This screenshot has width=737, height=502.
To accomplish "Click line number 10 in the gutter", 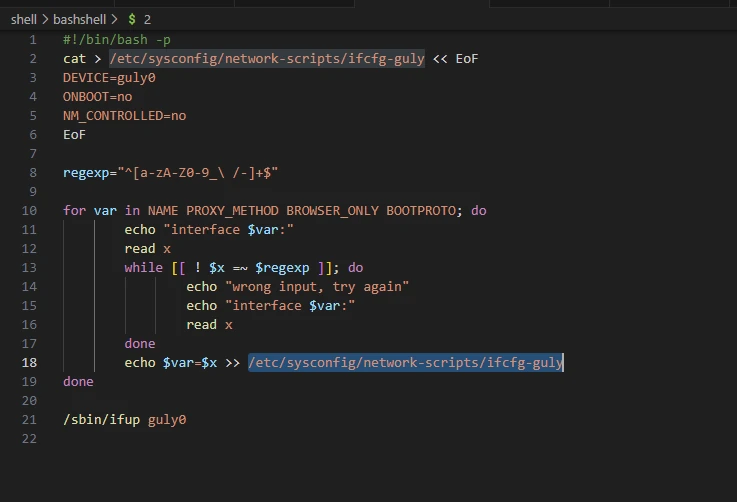I will tap(29, 211).
